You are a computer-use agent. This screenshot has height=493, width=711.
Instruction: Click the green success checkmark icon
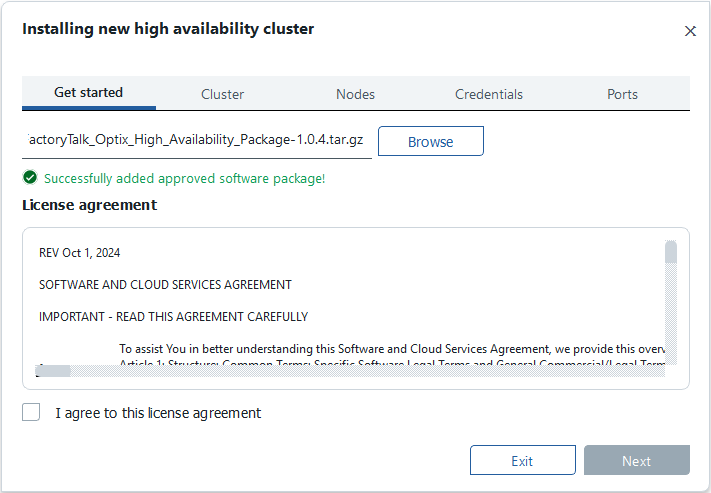[30, 177]
